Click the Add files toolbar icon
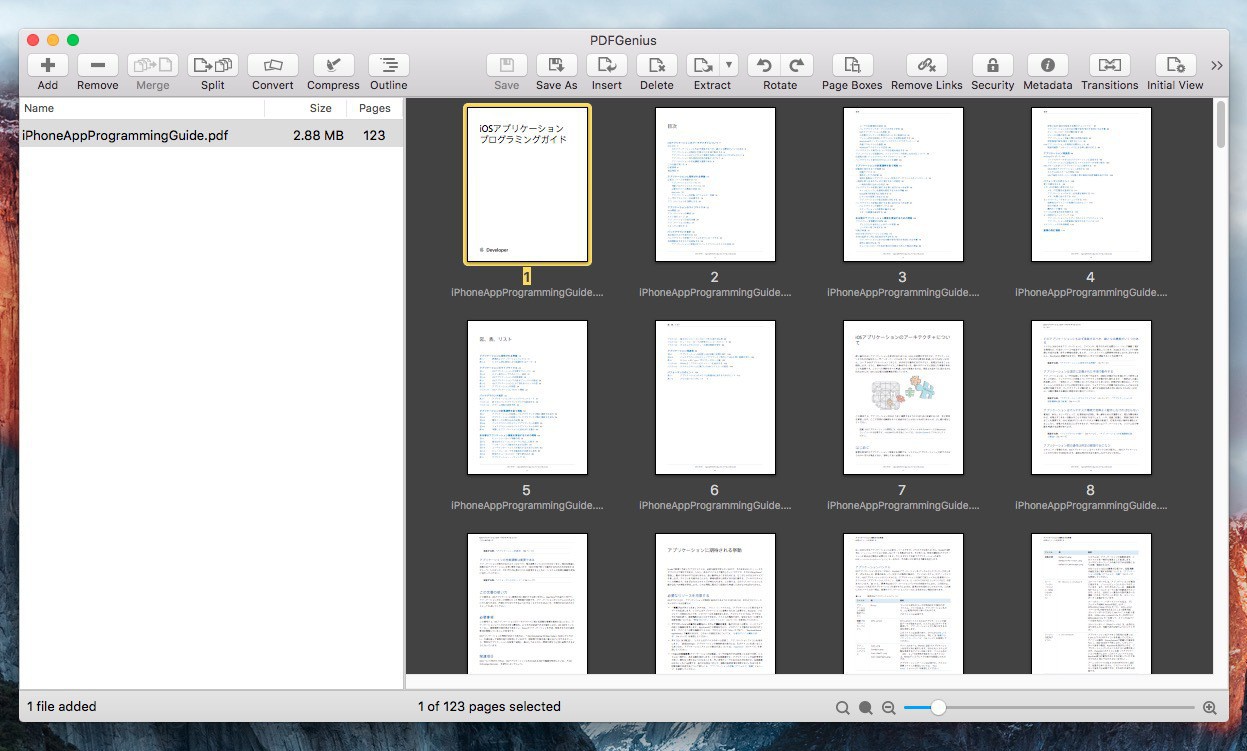 (47, 65)
